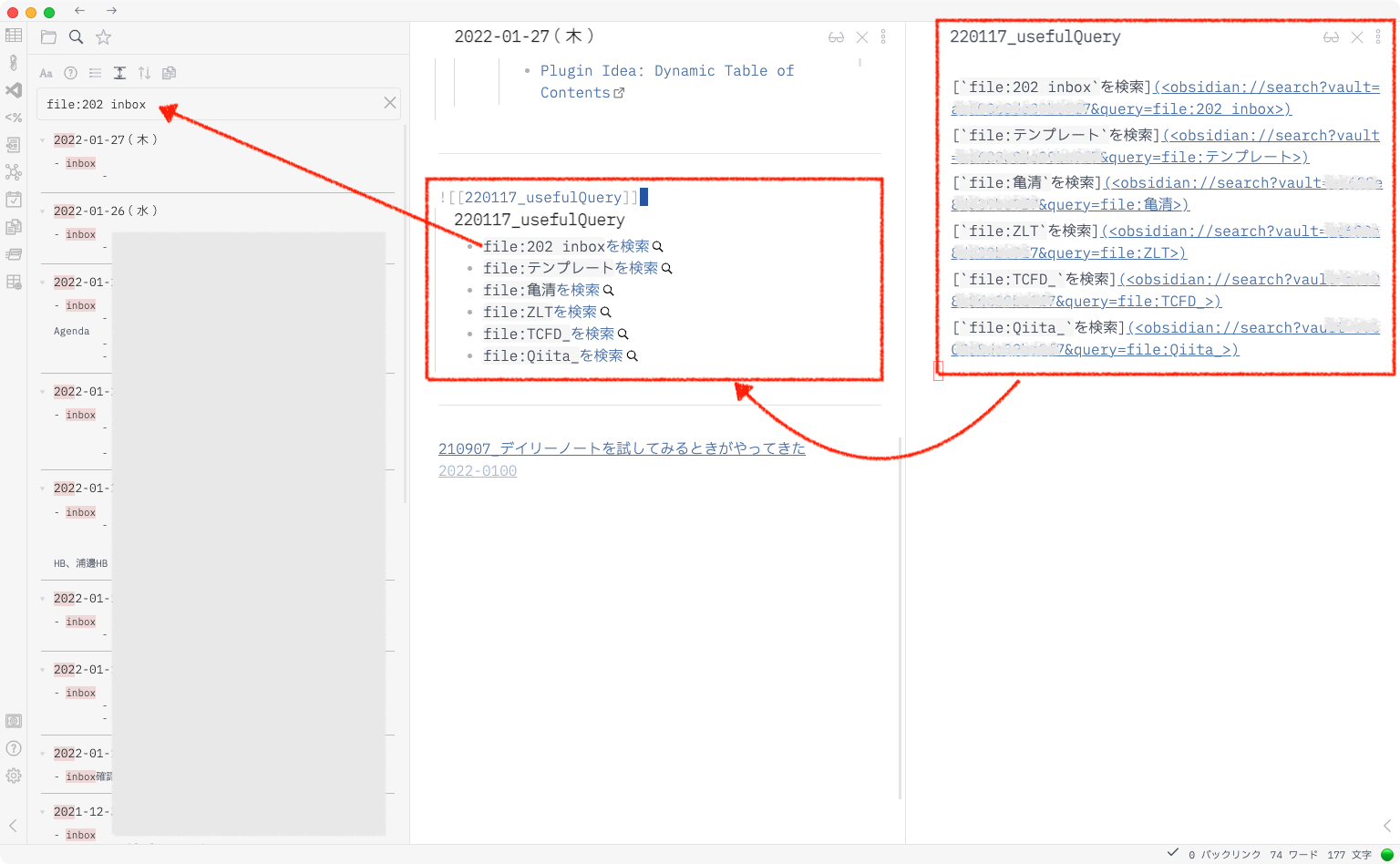This screenshot has height=864, width=1400.
Task: Open more options for 220117_usefulQuery pane
Action: pyautogui.click(x=1378, y=37)
